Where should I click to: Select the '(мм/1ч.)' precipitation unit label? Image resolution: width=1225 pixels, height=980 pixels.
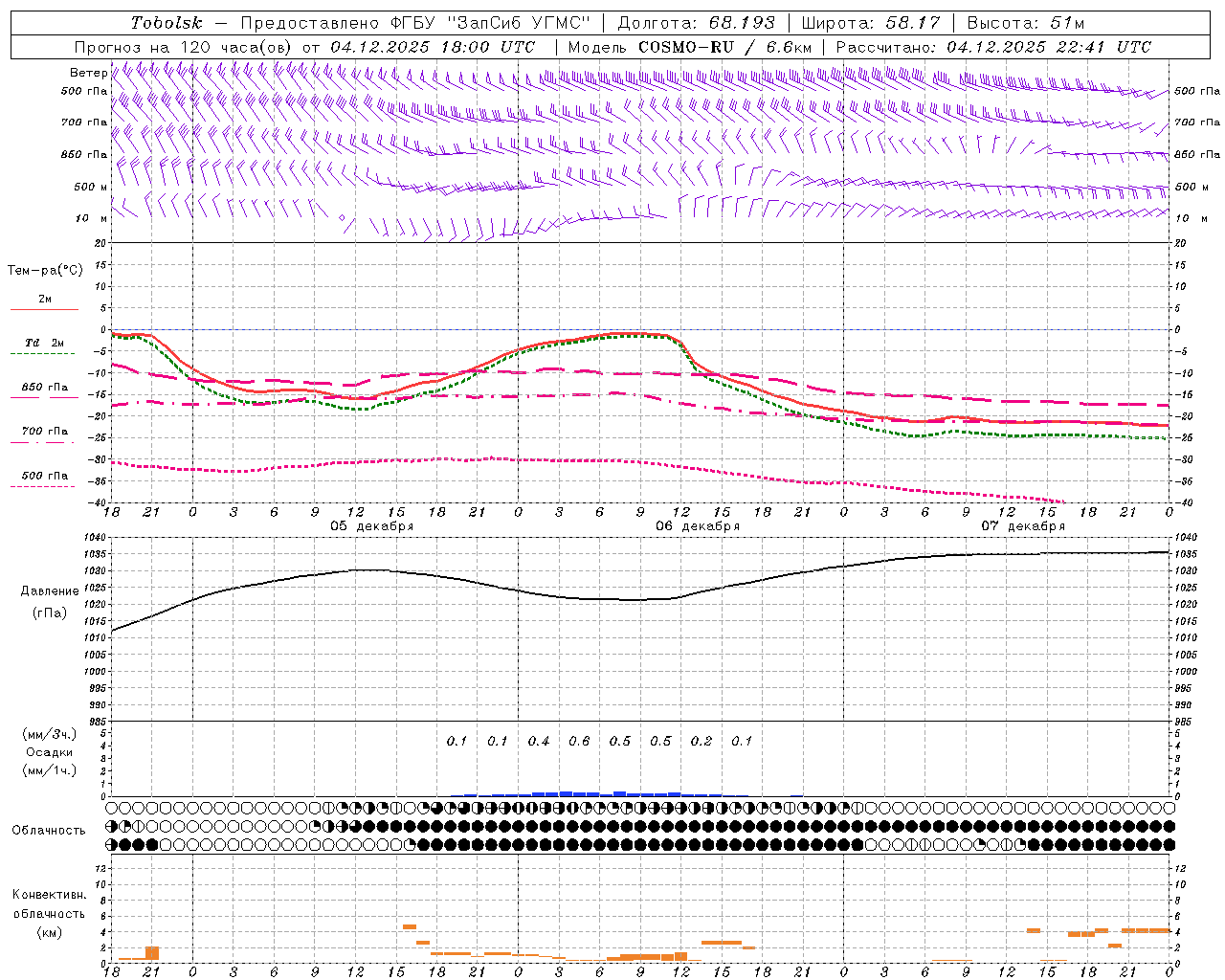point(50,770)
